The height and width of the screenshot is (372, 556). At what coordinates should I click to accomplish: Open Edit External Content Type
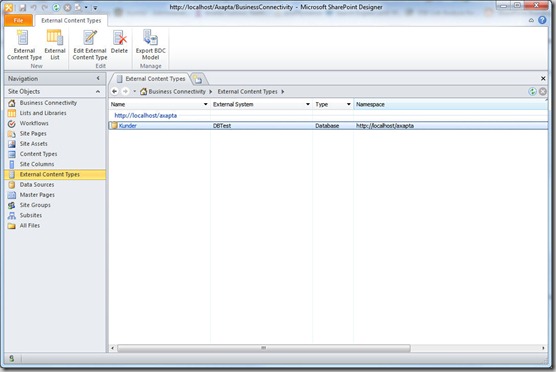(x=90, y=45)
